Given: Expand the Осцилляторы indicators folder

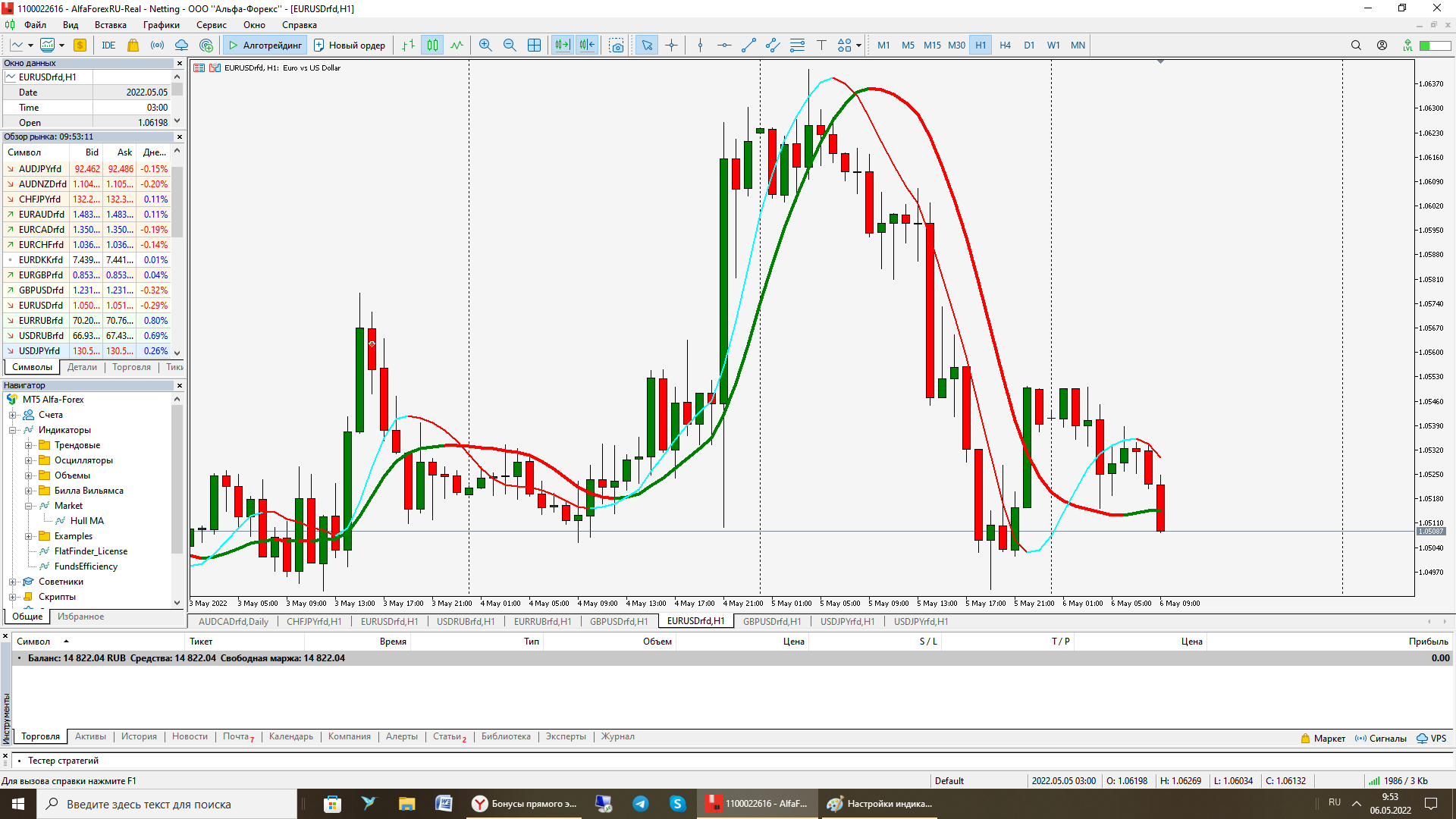Looking at the screenshot, I should coord(28,460).
